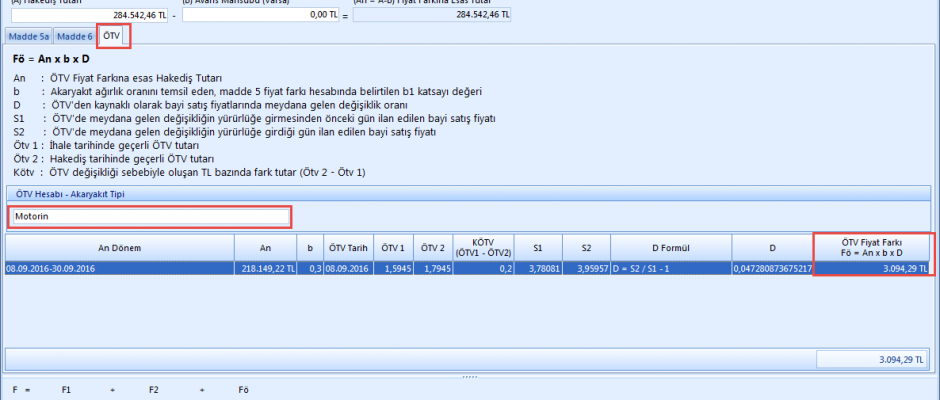Click the ÖTV Fiyat Farkı column header
Screen dimensions: 940x400
872,247
